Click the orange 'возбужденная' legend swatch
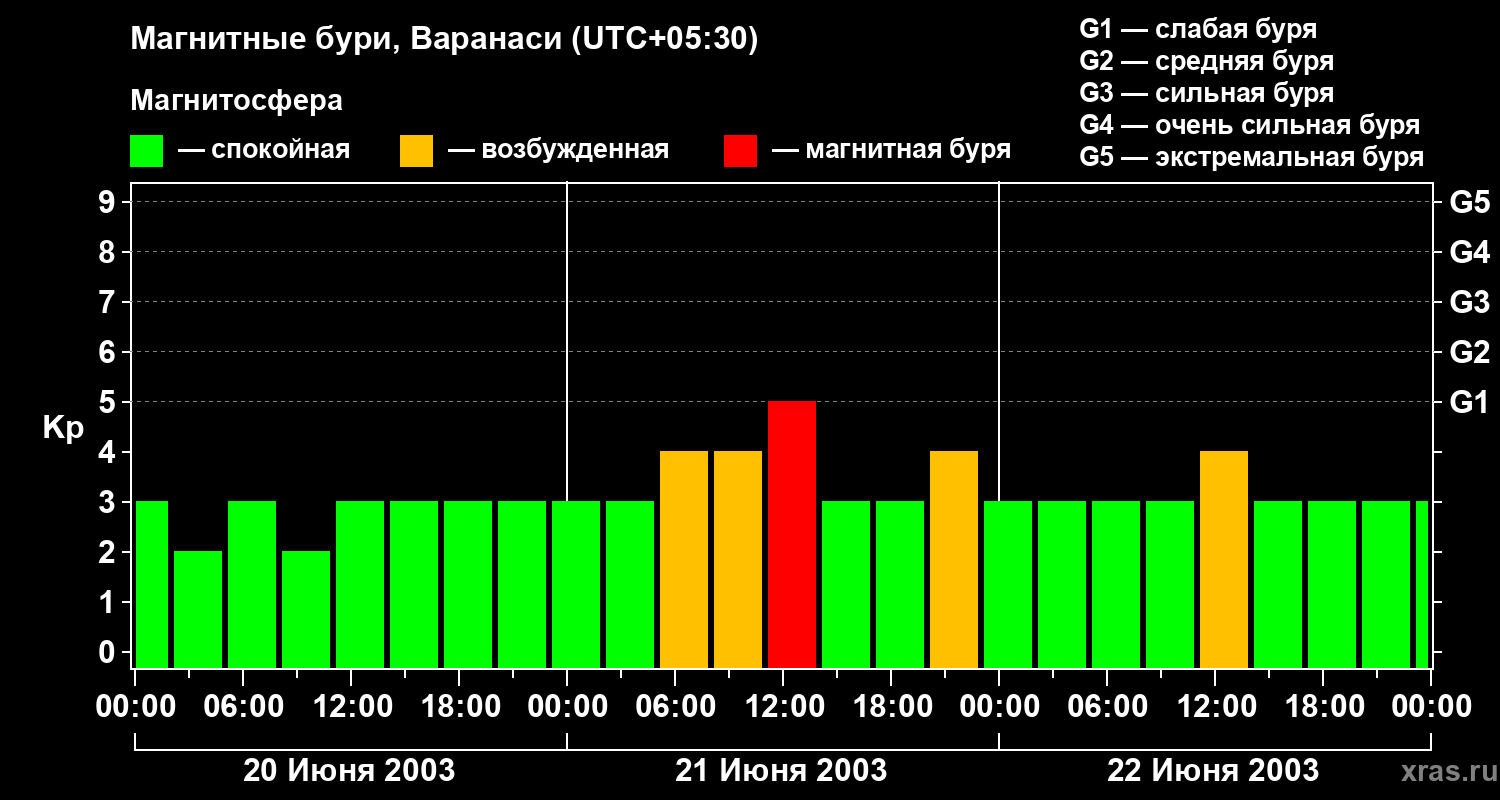 tap(417, 151)
